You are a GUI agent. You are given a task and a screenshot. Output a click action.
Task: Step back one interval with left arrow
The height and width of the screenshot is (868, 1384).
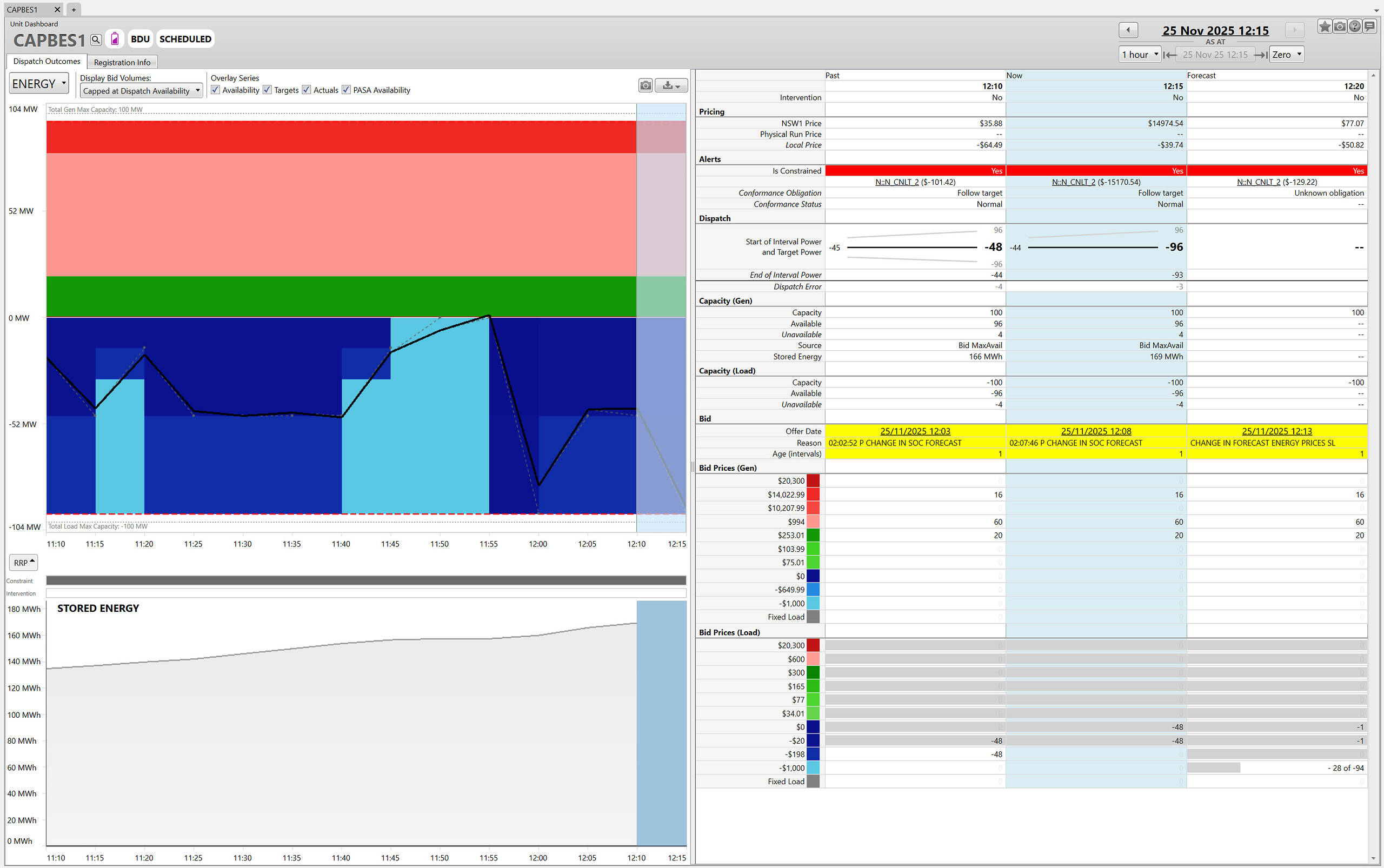pyautogui.click(x=1128, y=30)
